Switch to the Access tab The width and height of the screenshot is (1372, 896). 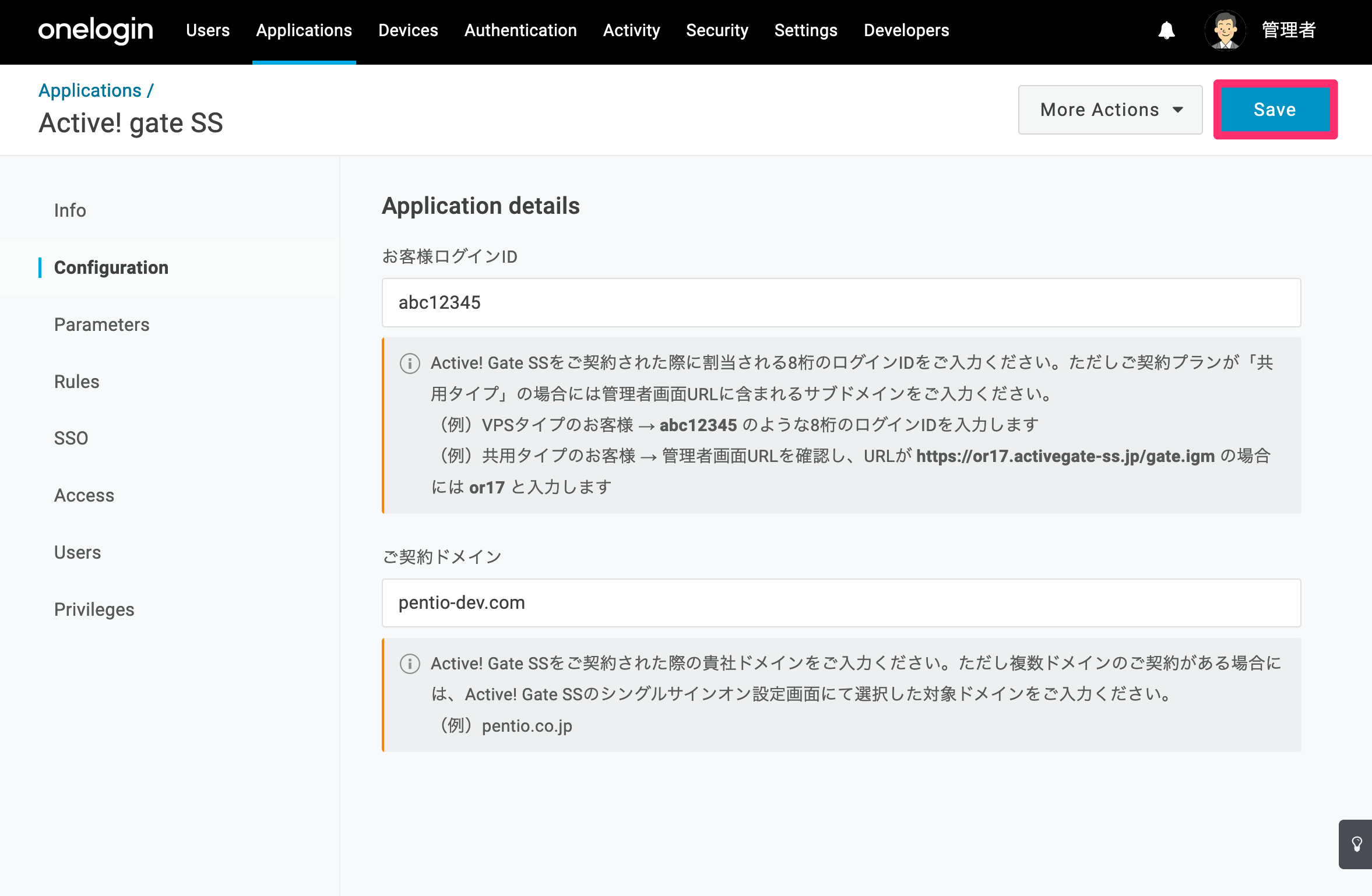pos(84,495)
